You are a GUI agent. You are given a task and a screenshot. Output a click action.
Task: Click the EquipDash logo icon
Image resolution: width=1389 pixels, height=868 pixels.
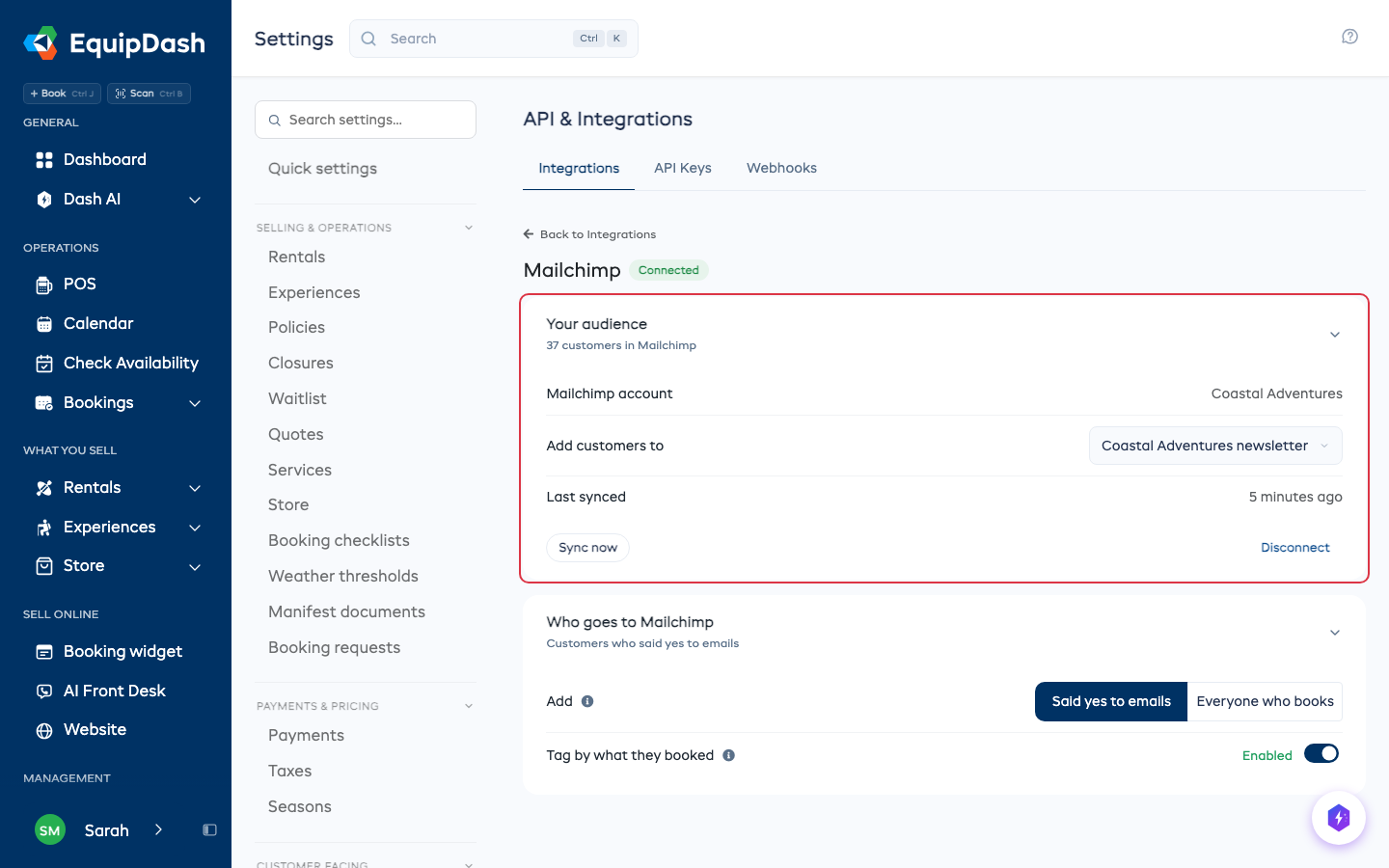pos(41,42)
